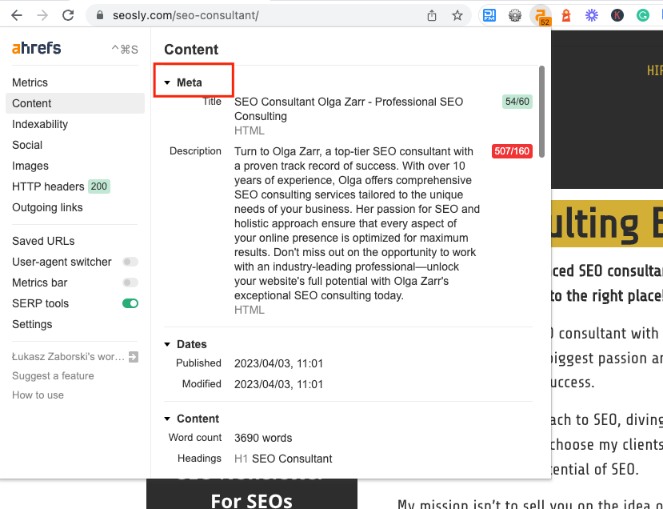The height and width of the screenshot is (509, 663).
Task: Click sign-out icon next to workspace name
Action: (x=134, y=357)
